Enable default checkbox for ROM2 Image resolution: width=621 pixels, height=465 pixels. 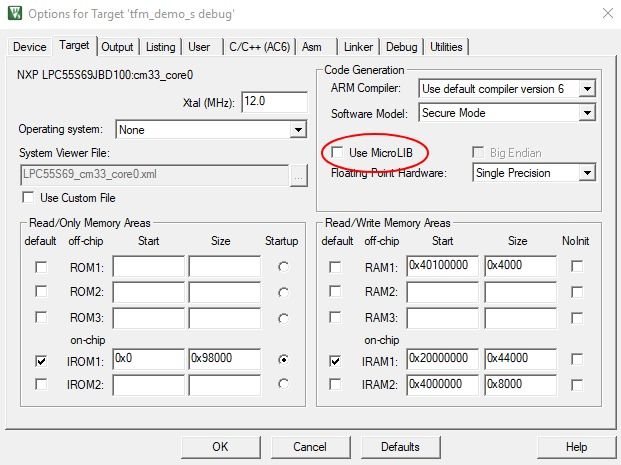point(41,292)
